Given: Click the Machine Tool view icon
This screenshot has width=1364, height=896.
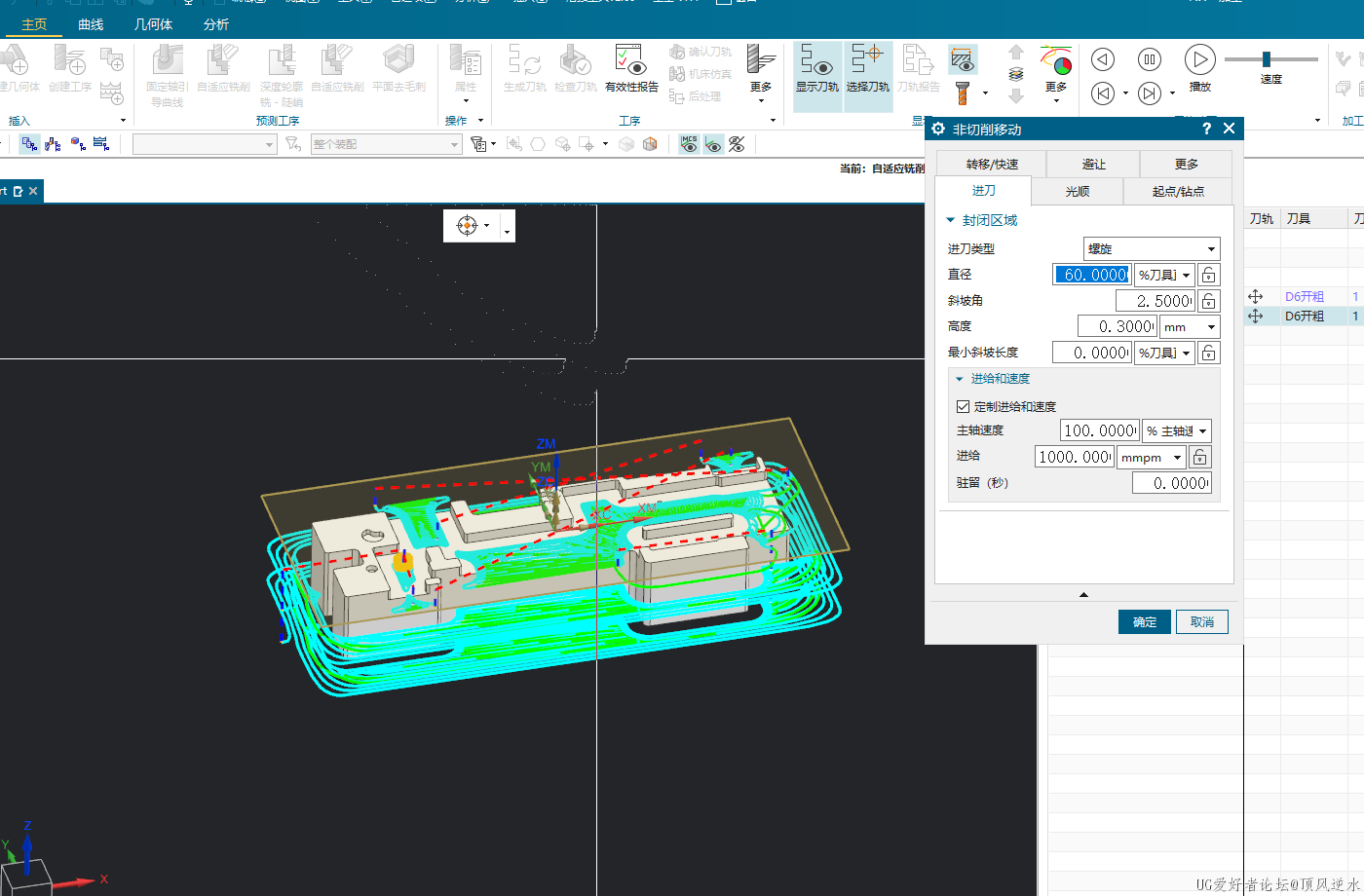Looking at the screenshot, I should coord(53,144).
